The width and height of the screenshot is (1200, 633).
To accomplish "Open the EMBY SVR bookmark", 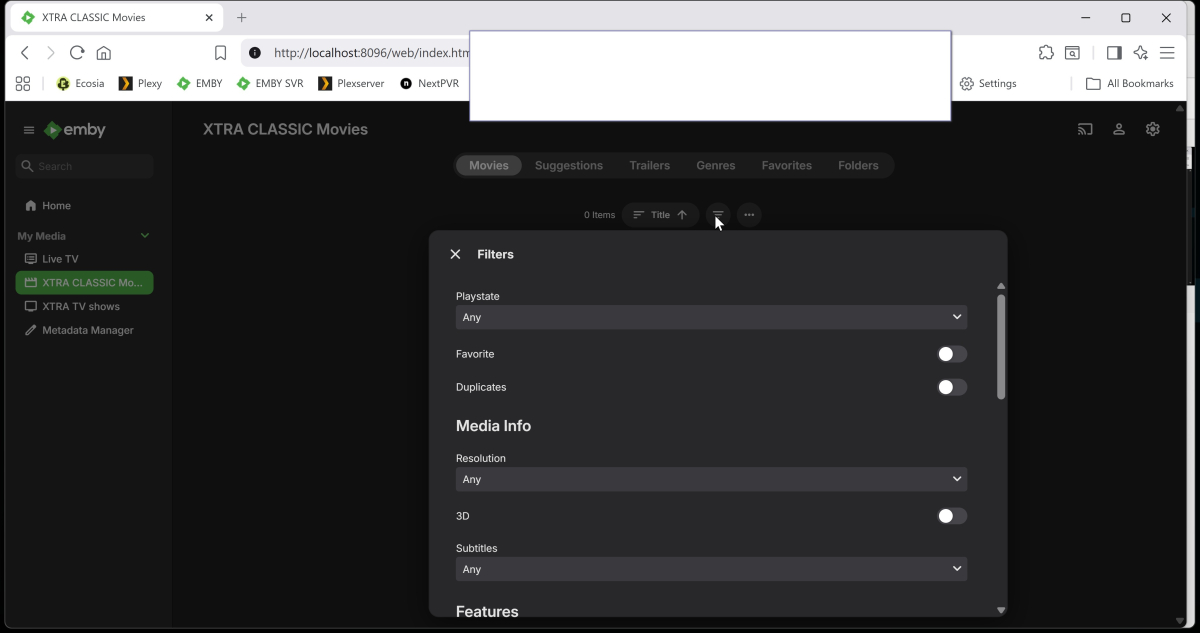I will (x=270, y=83).
